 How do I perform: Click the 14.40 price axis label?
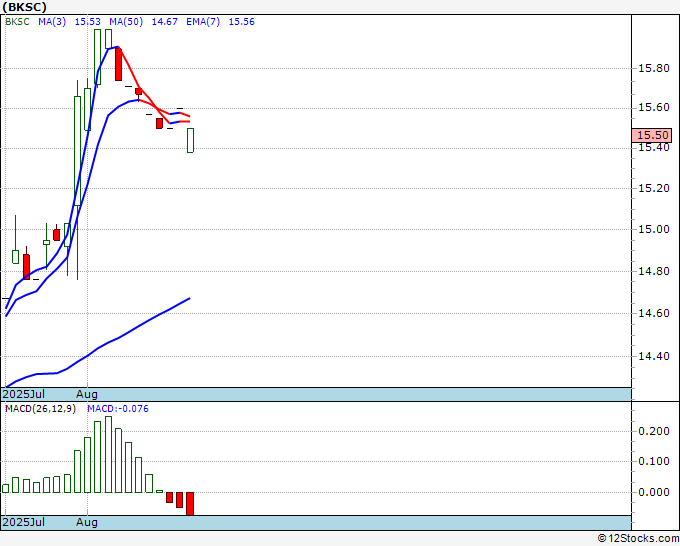click(x=654, y=356)
